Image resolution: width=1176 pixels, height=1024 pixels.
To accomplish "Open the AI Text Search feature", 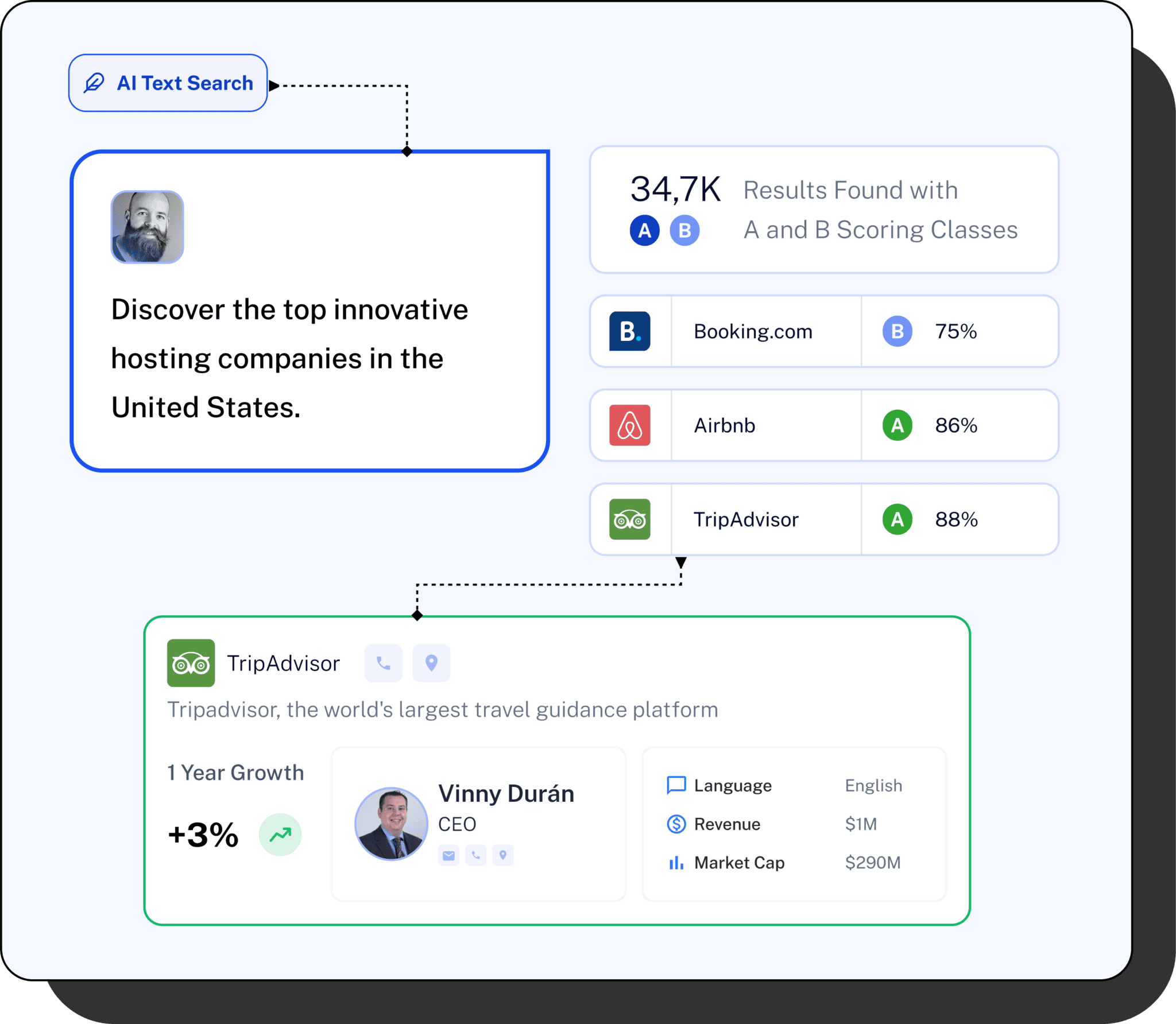I will pos(168,83).
